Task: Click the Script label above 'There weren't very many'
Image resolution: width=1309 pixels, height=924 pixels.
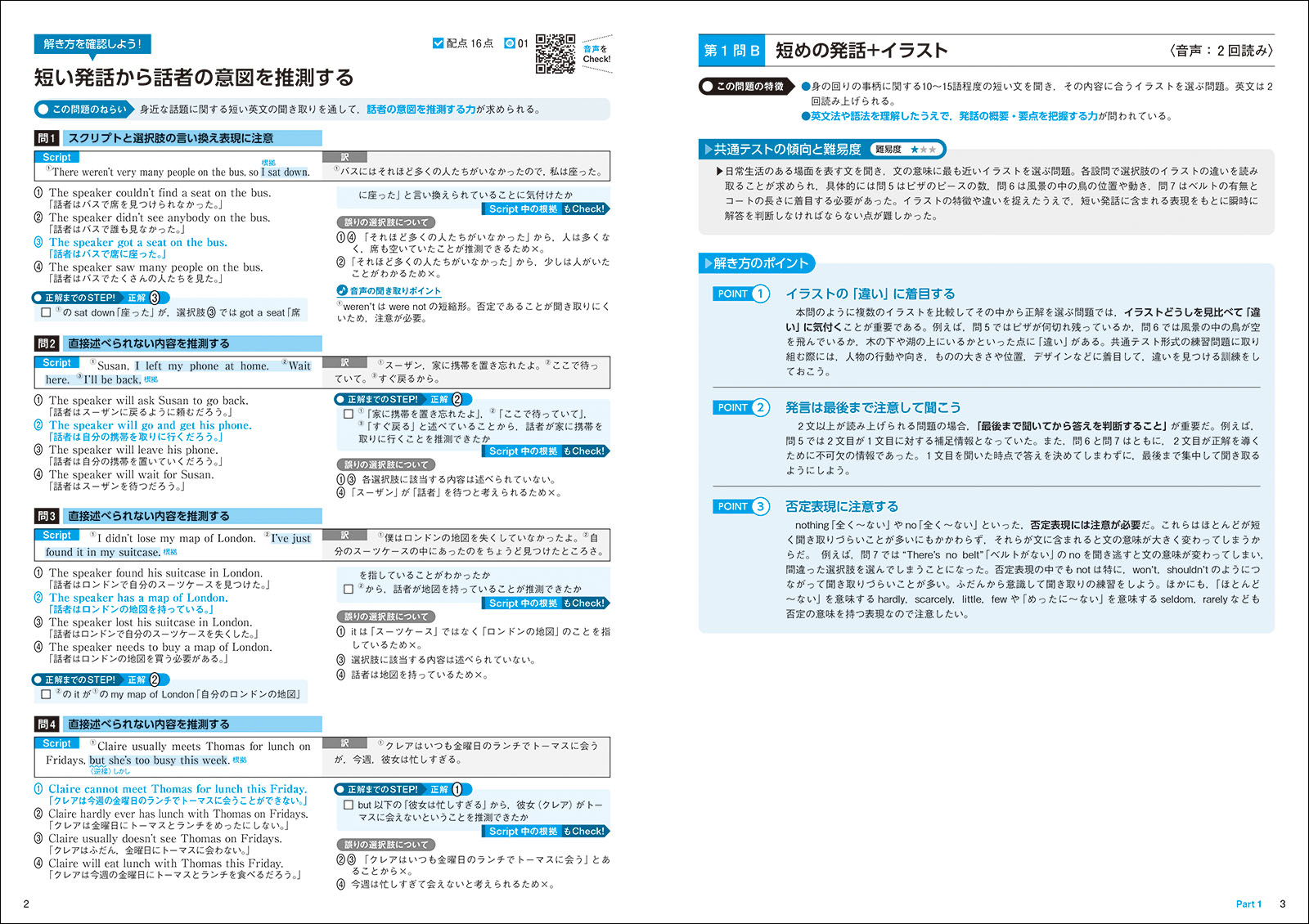Action: (56, 157)
